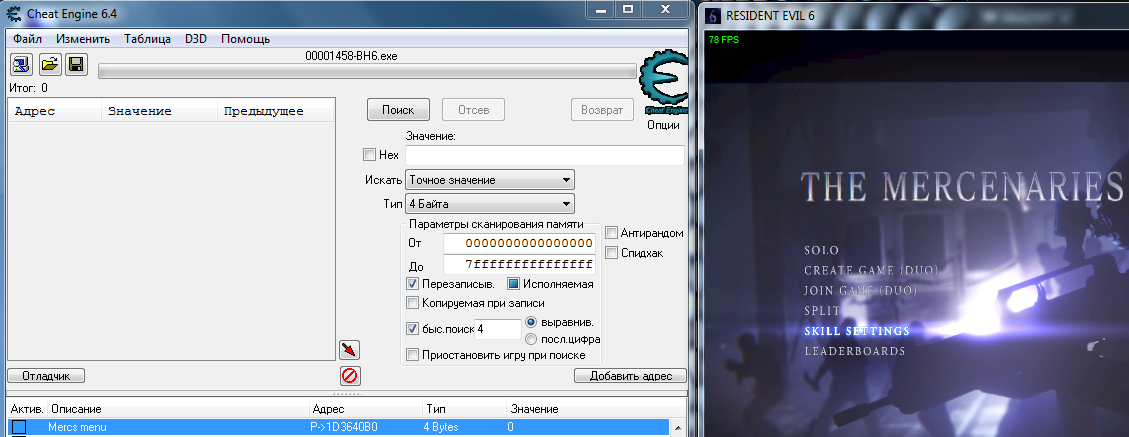Click the Значение input field

pos(544,155)
